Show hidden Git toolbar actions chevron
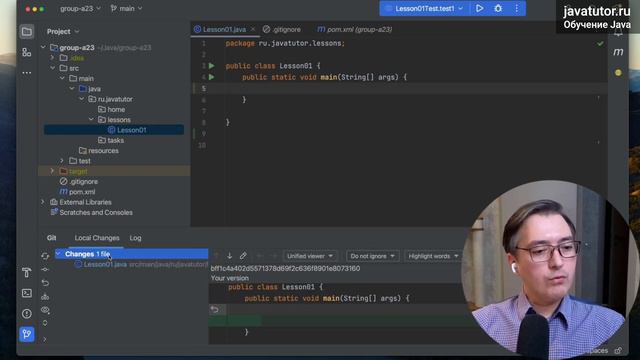The image size is (640, 360). 45,339
